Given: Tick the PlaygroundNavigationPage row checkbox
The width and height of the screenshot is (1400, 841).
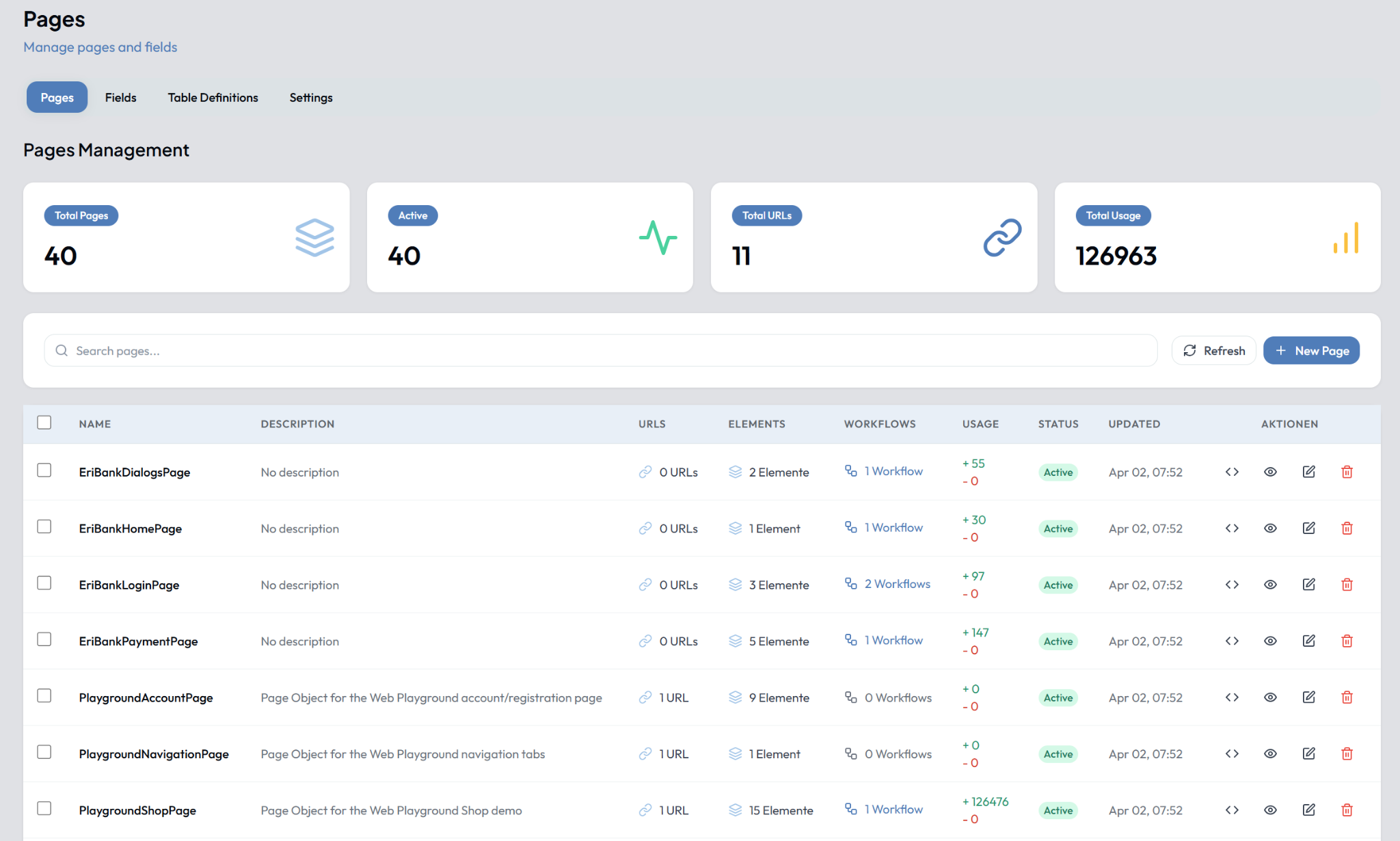Looking at the screenshot, I should 44,752.
